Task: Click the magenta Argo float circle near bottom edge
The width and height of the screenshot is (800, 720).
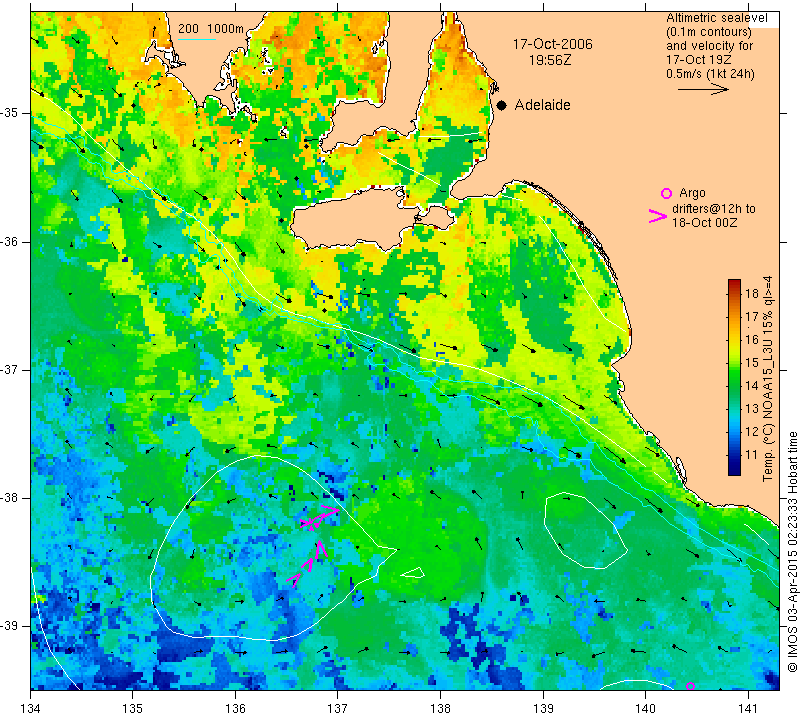Action: (x=690, y=686)
